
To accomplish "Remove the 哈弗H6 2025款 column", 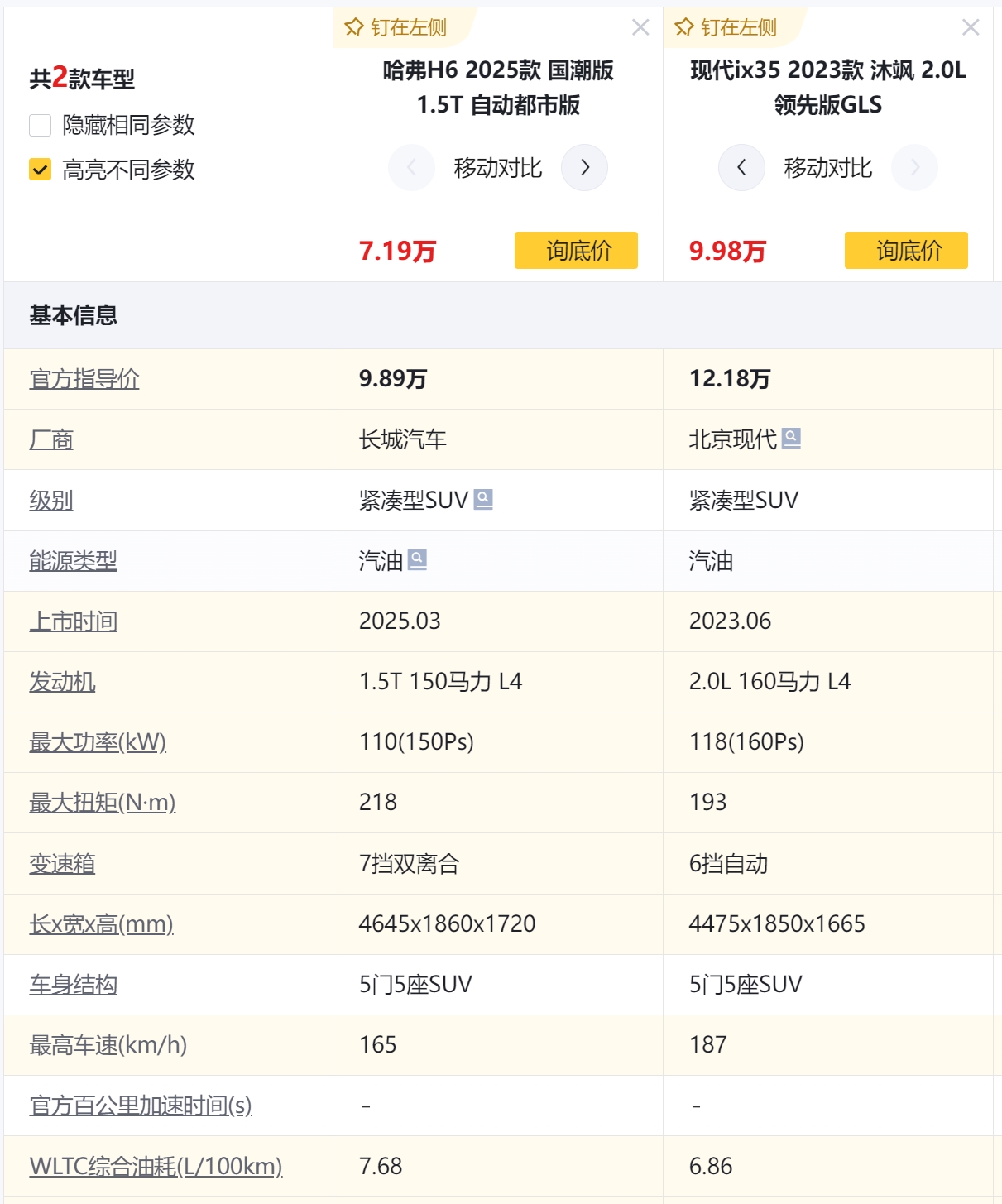I will point(640,28).
